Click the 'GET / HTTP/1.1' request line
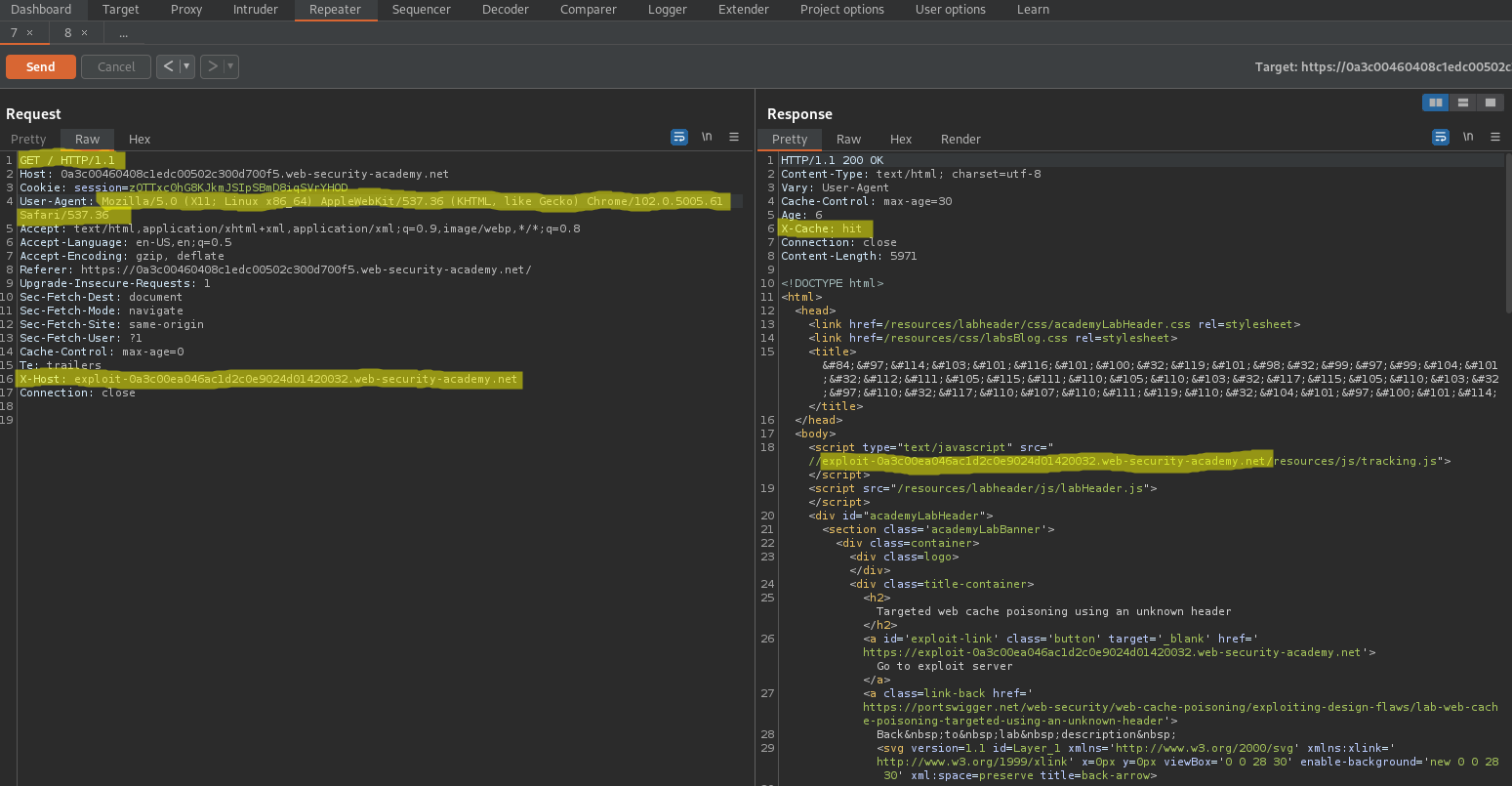Image resolution: width=1512 pixels, height=786 pixels. coord(67,160)
